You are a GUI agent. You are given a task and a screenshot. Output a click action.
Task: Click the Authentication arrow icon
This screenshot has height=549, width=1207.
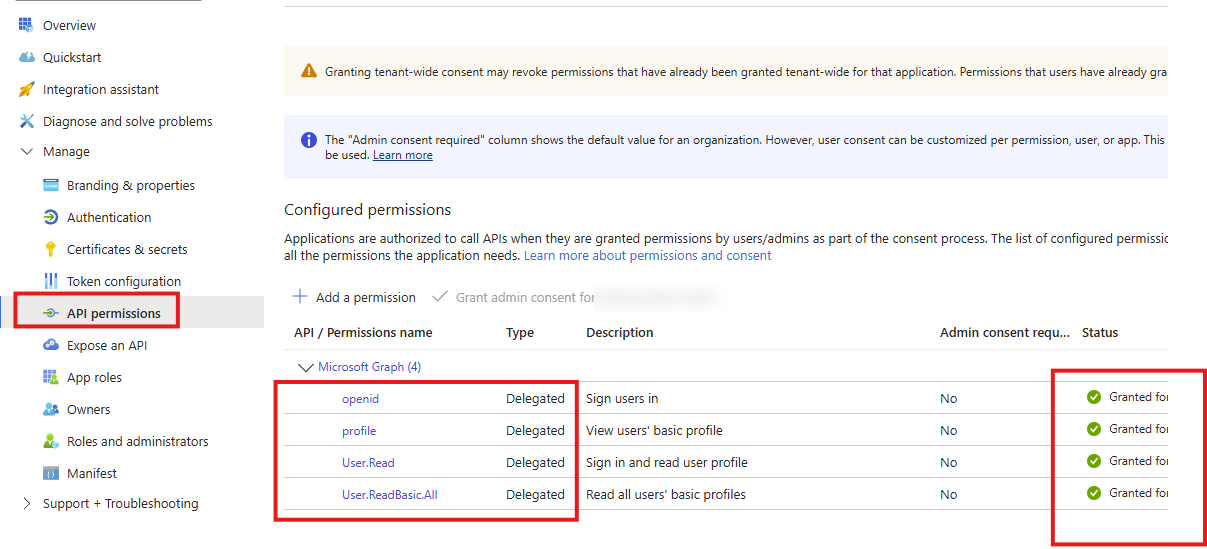(x=50, y=217)
